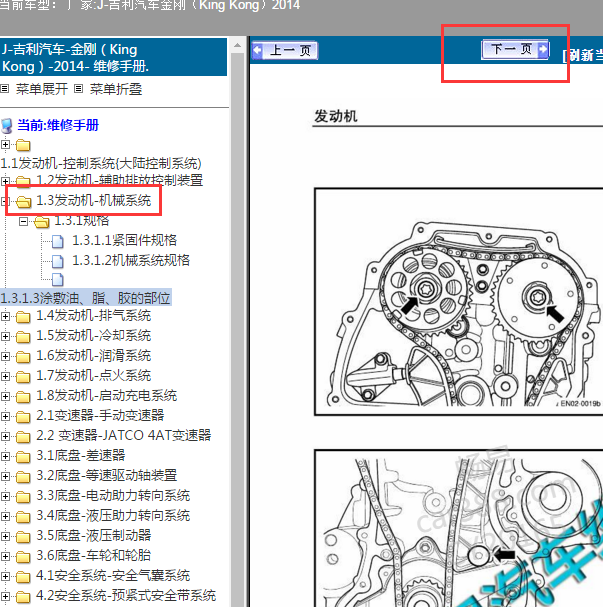
Task: Expand the 1.1发动机-控制系统 tree node
Action: coord(5,145)
